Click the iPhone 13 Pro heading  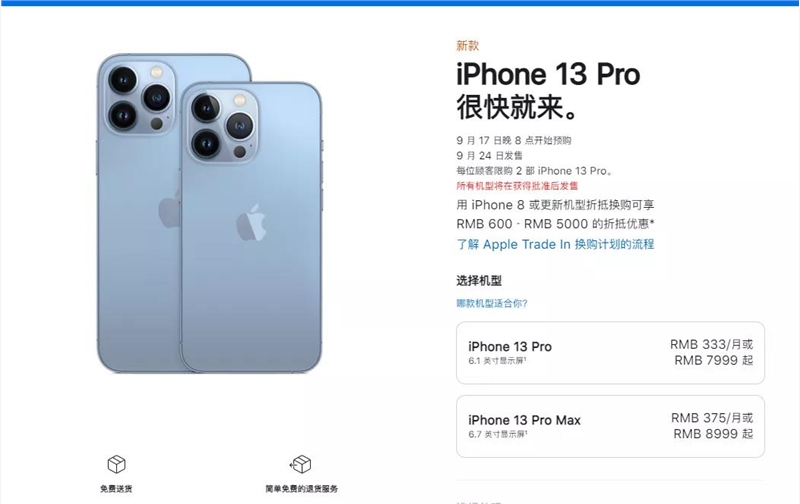pos(548,74)
